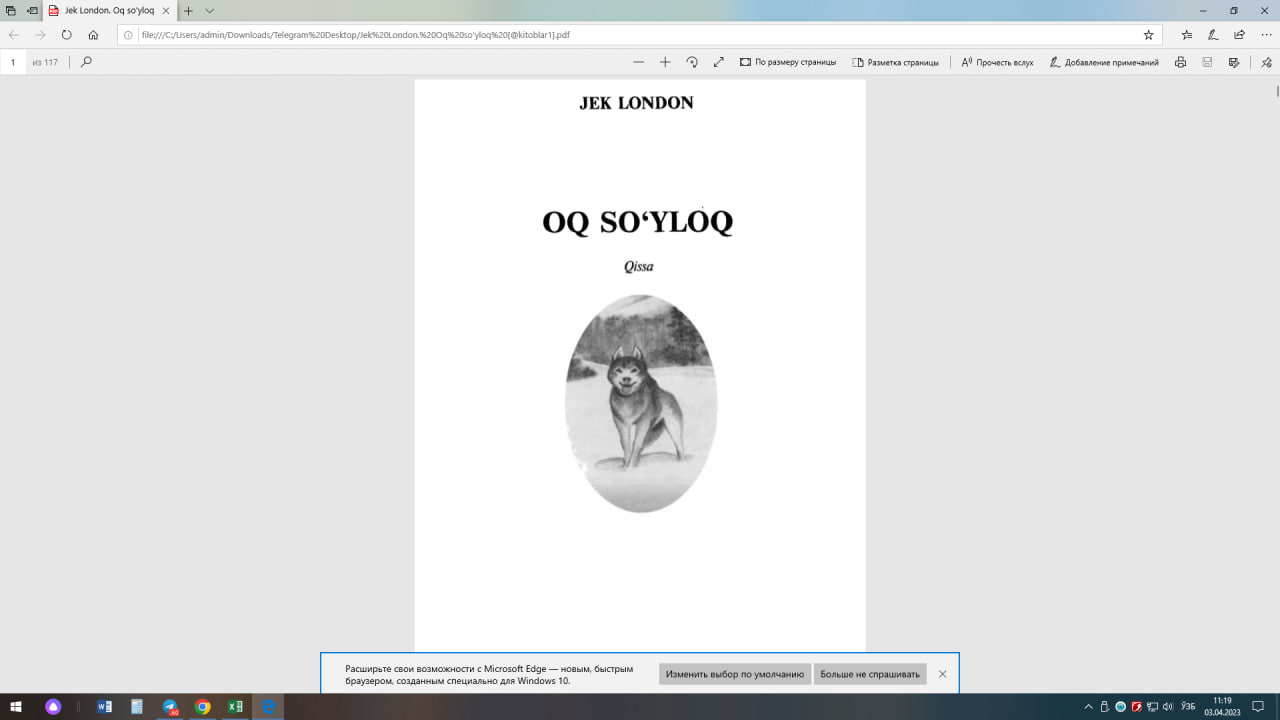Click the Add notes pen icon in browser toolbar

[x=1213, y=34]
